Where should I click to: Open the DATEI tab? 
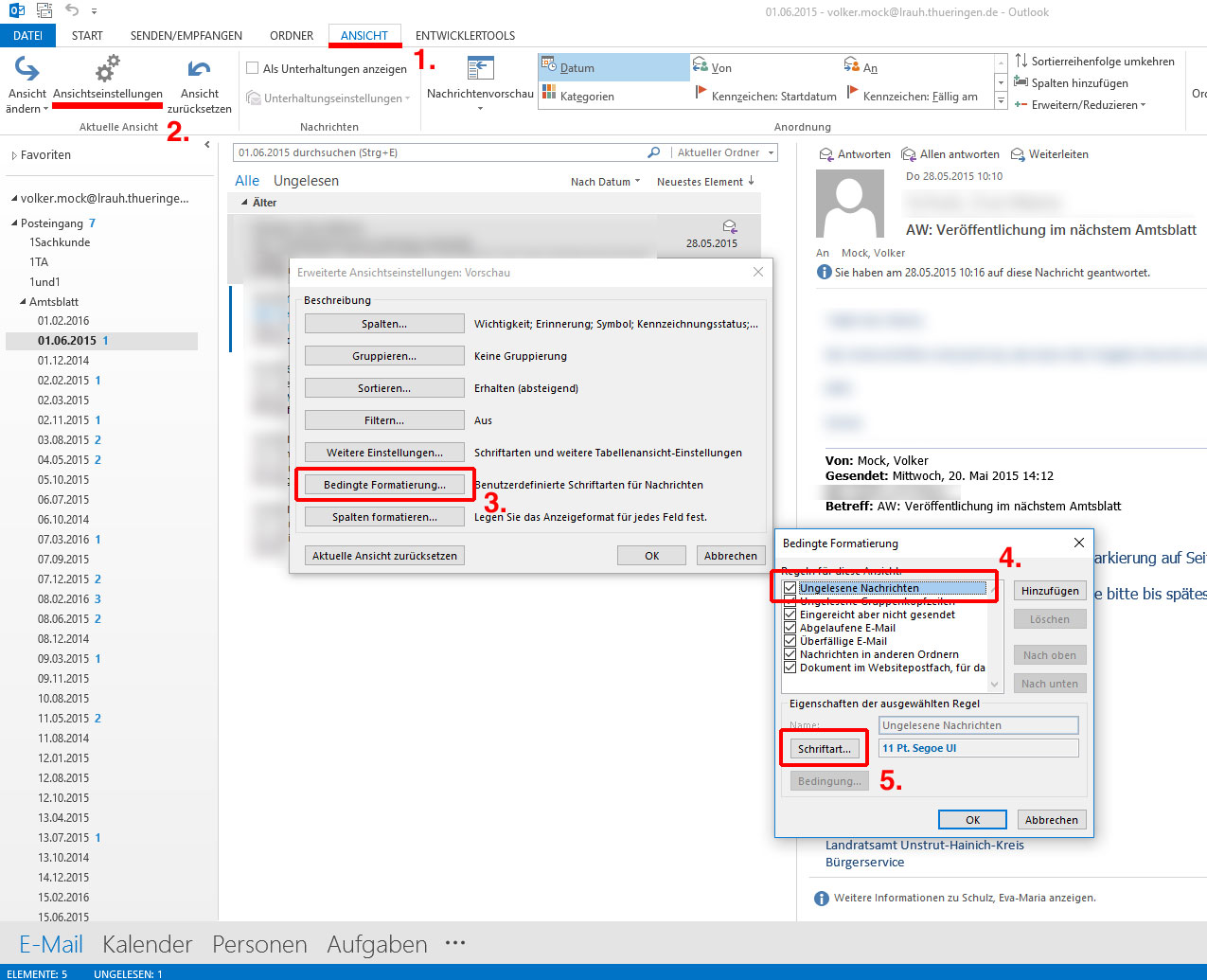(28, 36)
